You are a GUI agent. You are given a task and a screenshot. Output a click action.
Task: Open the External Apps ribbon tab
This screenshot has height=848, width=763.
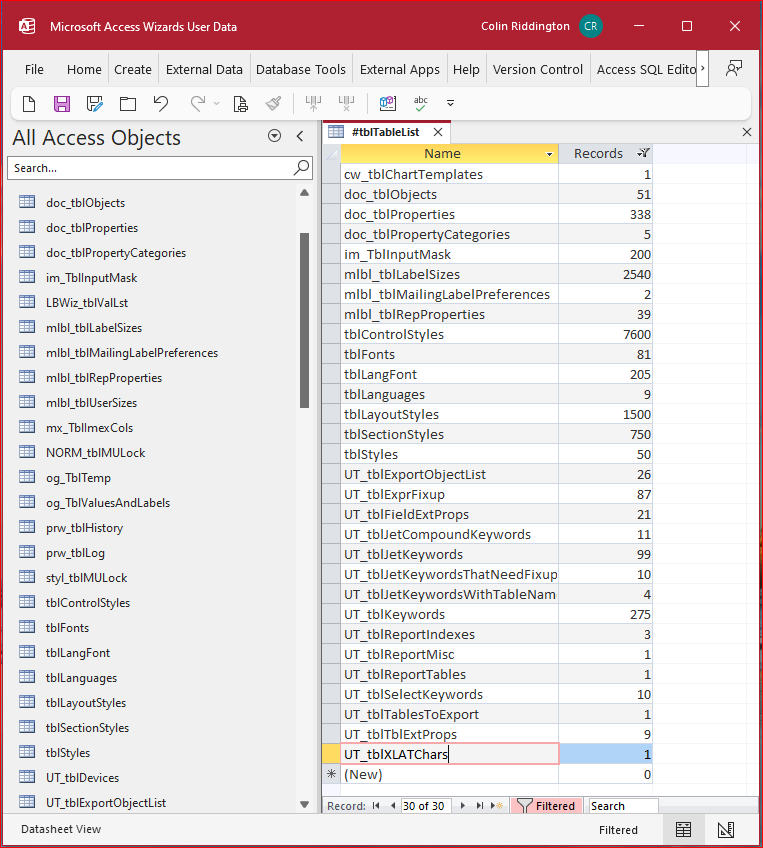pos(400,69)
